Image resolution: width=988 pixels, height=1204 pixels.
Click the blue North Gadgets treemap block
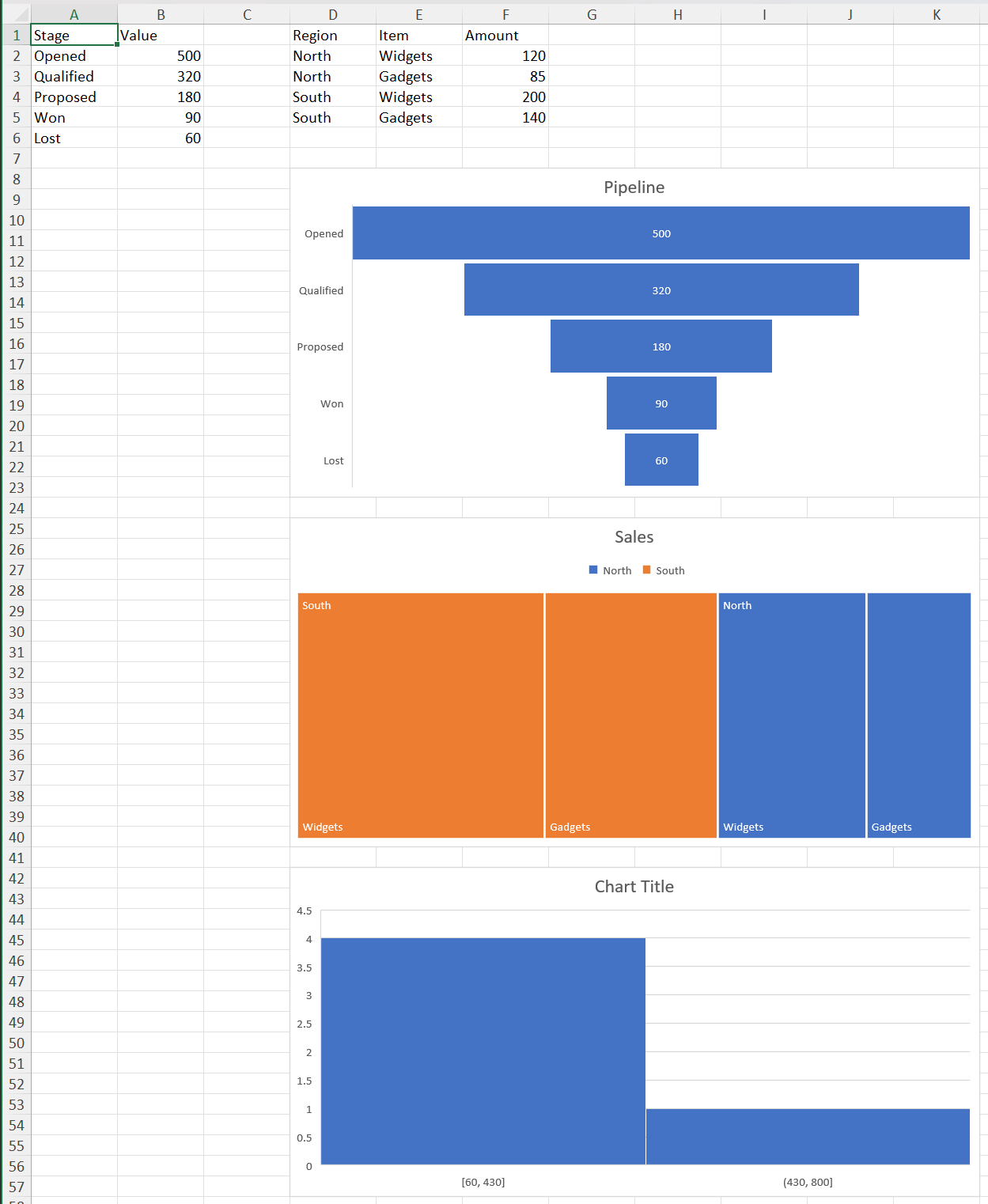pyautogui.click(x=919, y=715)
